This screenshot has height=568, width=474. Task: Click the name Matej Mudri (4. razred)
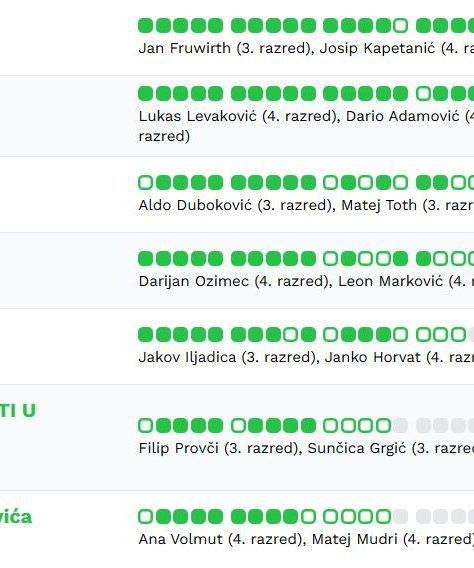click(393, 539)
